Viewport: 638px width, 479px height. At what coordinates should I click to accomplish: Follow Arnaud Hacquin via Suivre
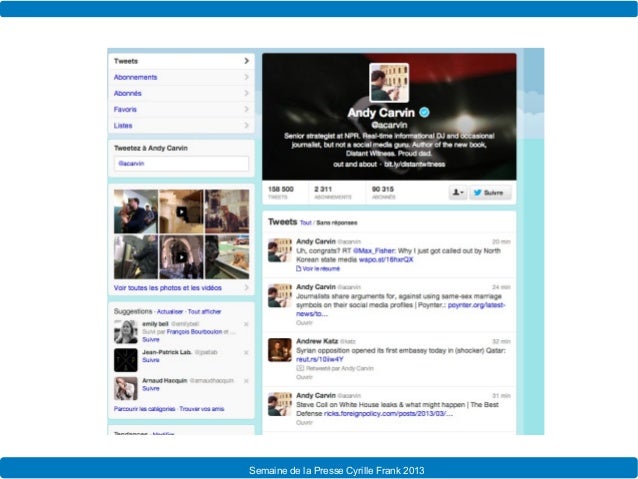coord(151,389)
